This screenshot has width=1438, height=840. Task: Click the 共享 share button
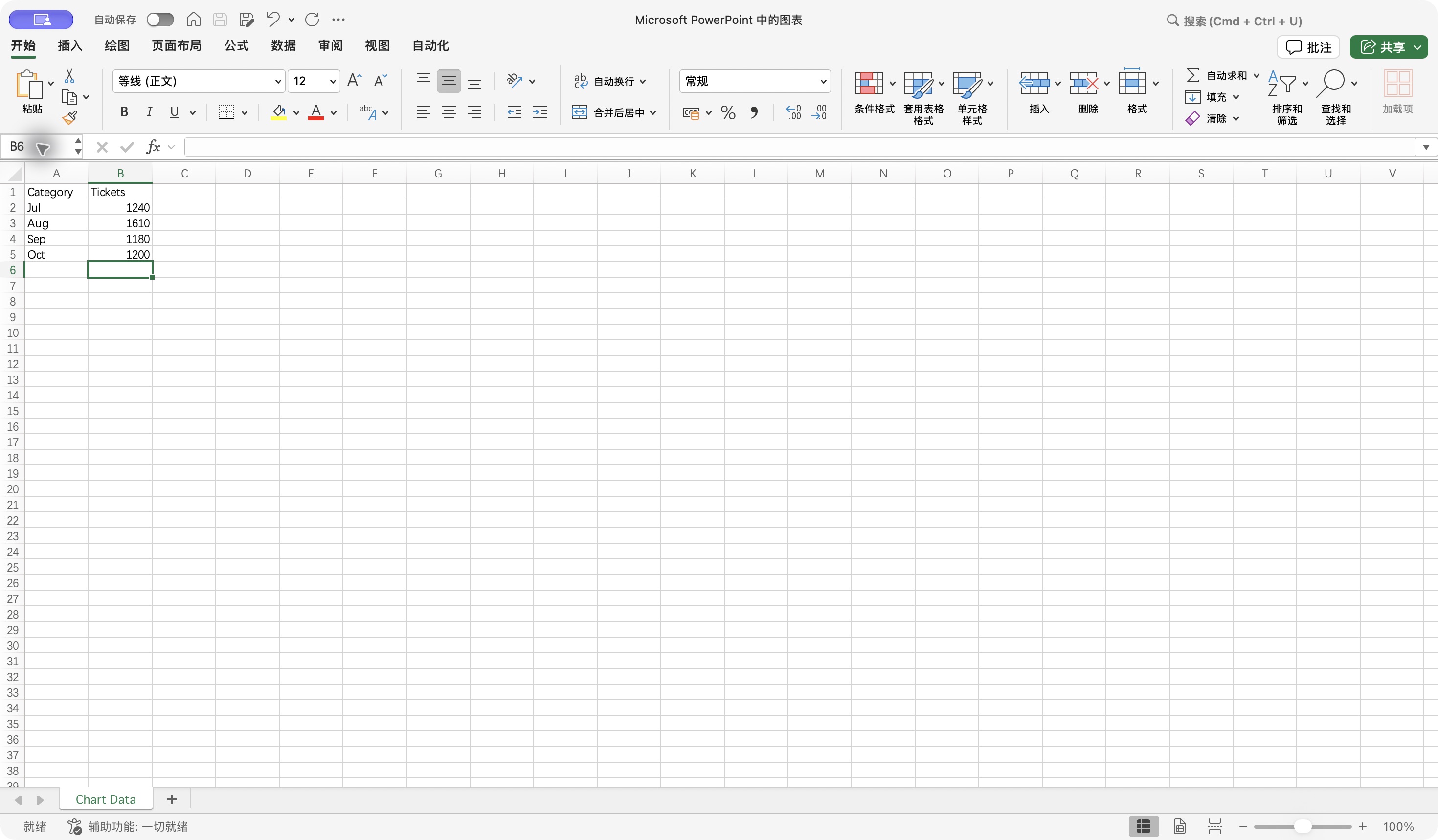point(1388,47)
